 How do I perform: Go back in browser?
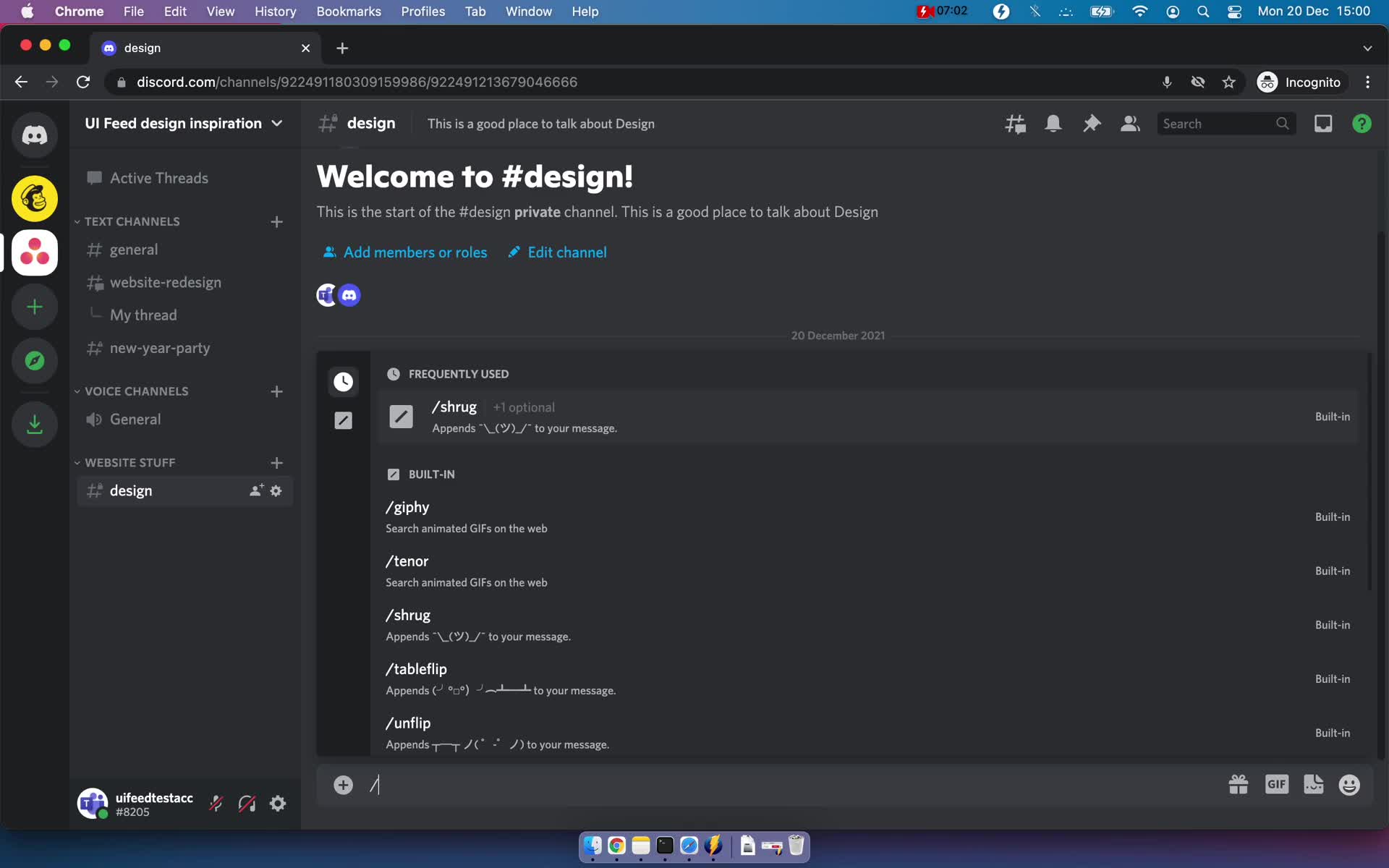tap(21, 82)
